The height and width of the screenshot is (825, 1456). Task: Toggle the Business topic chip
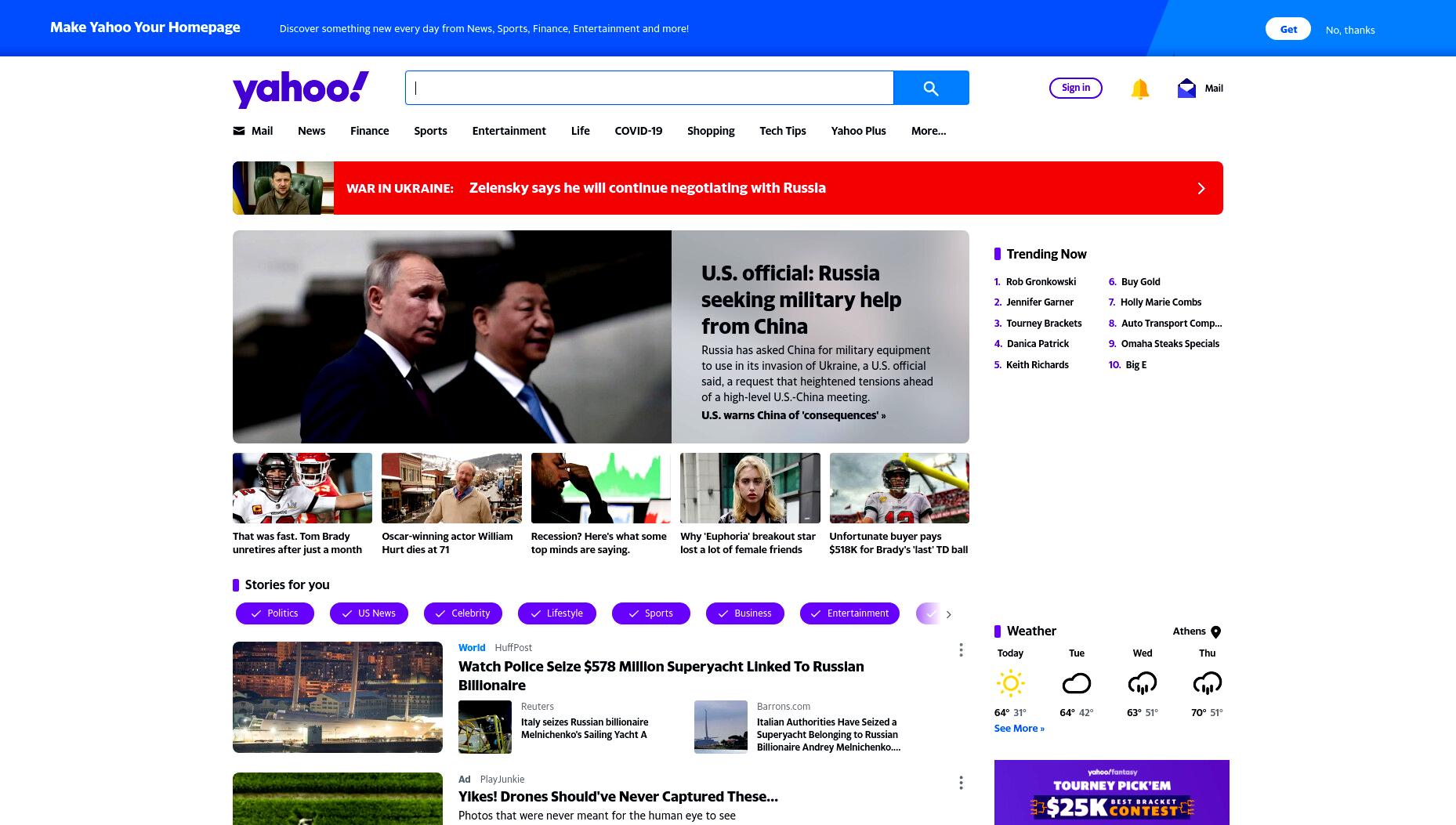745,613
